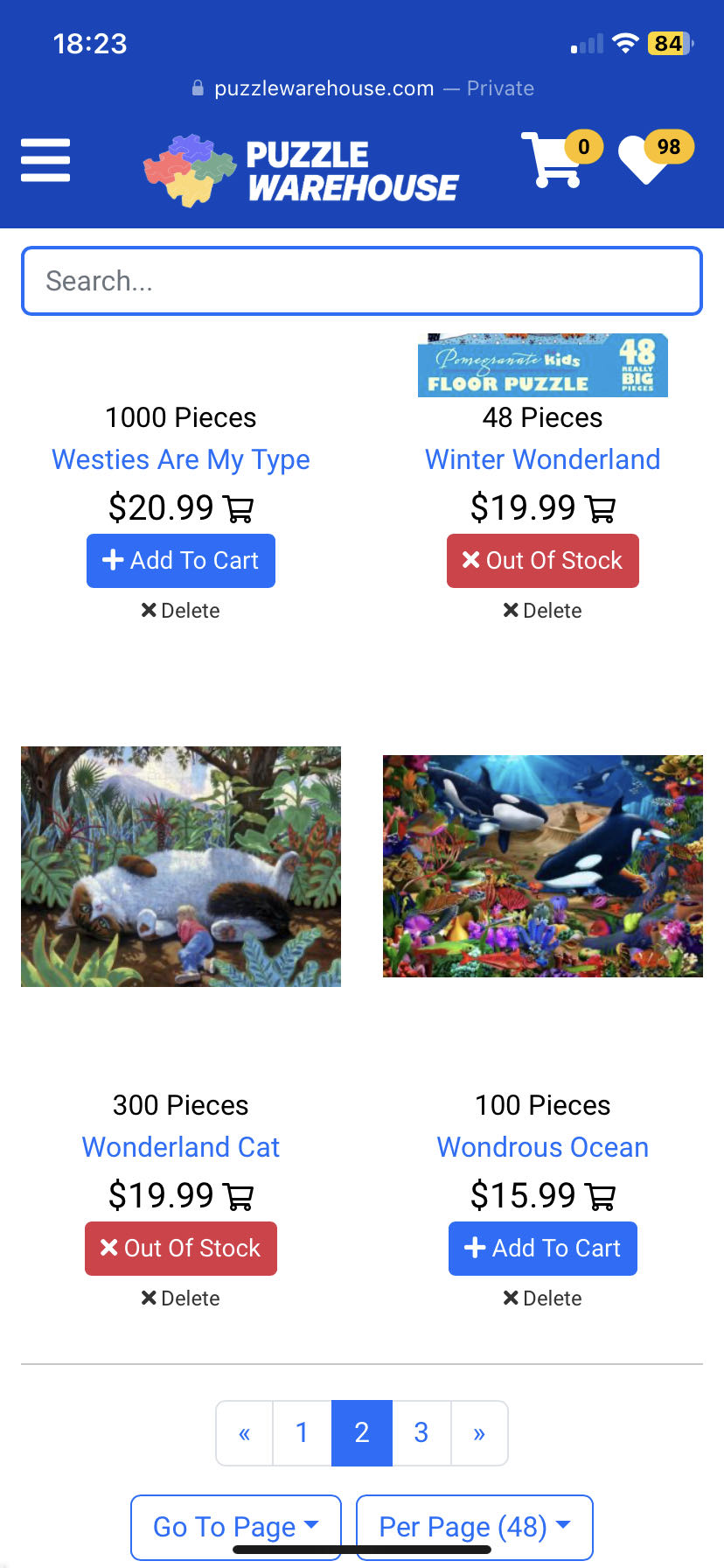Expand the Per Page (48) dropdown
Viewport: 724px width, 1568px height.
(x=475, y=1527)
